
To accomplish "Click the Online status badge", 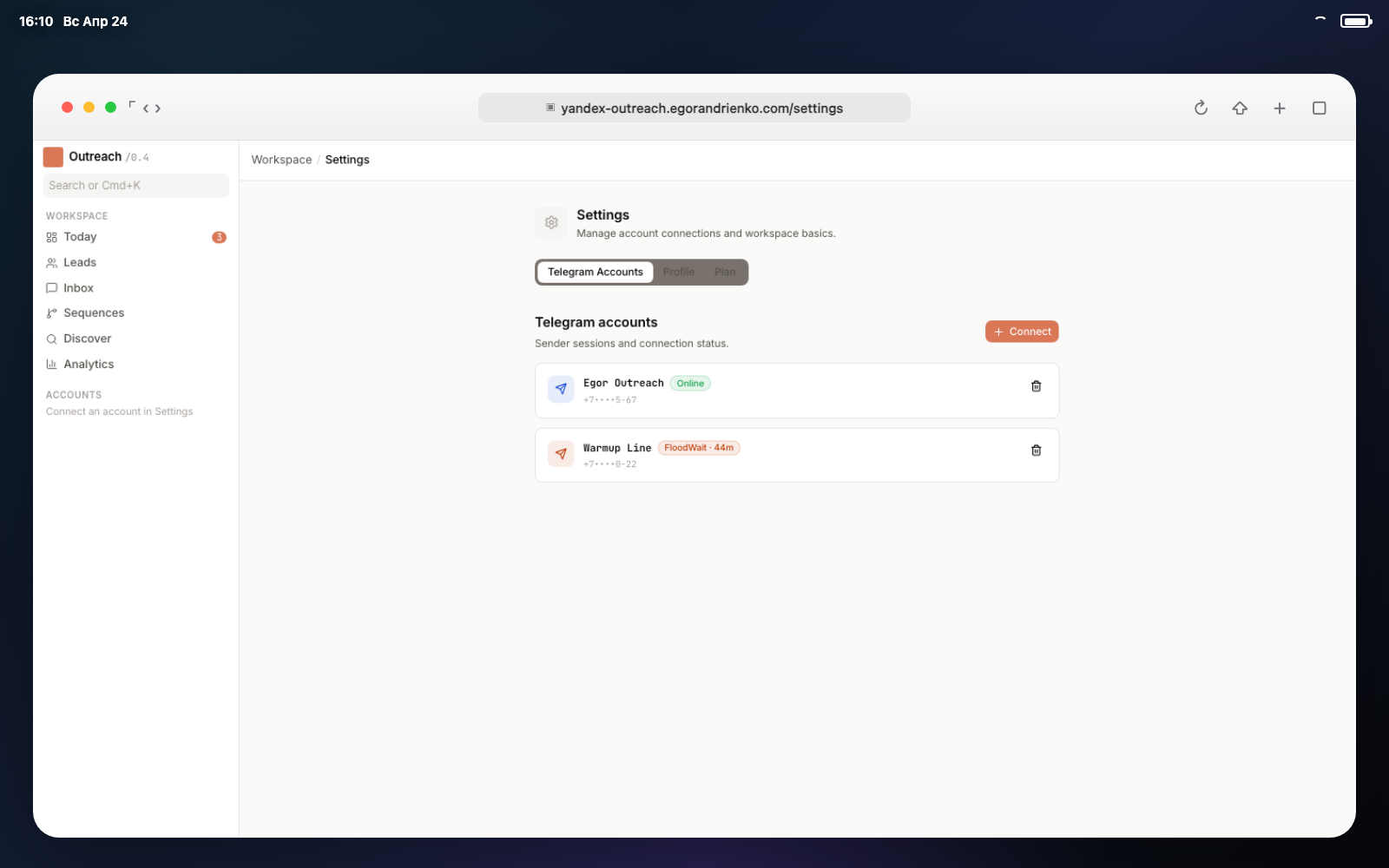I will [x=690, y=384].
